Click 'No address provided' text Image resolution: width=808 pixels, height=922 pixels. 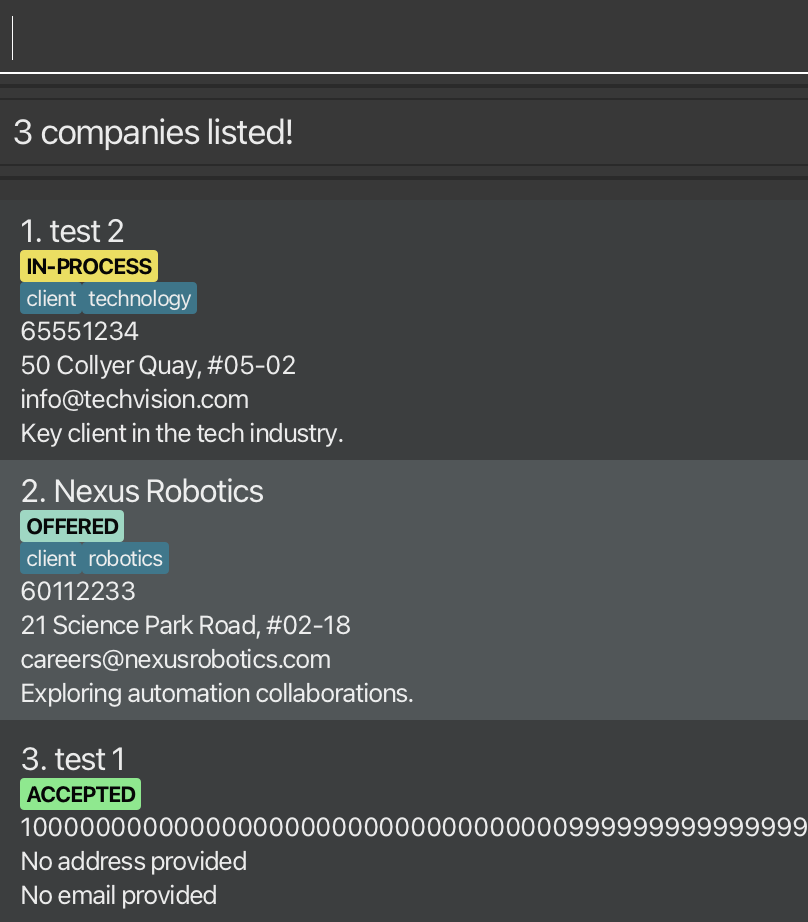pos(134,862)
